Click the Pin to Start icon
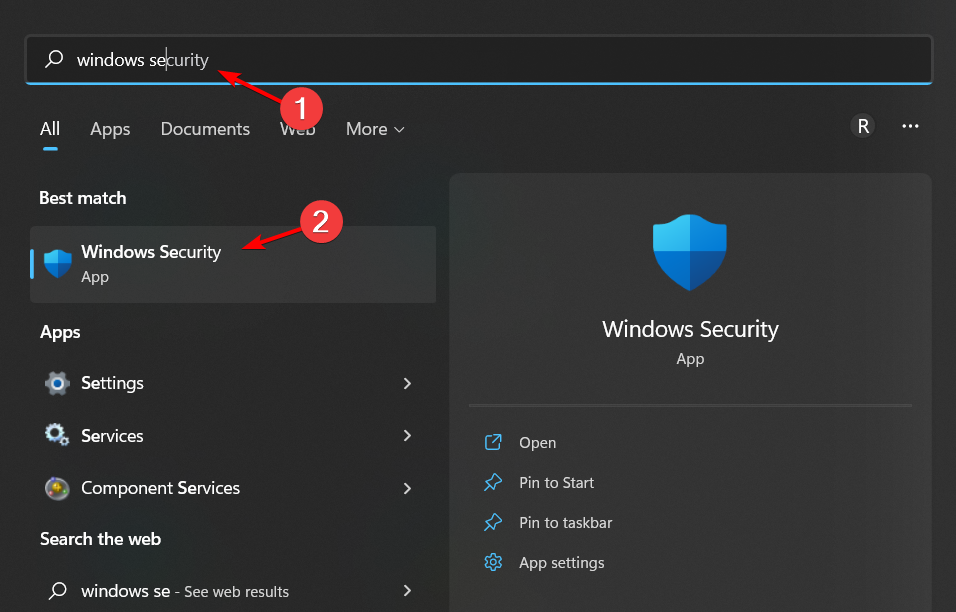Image resolution: width=956 pixels, height=612 pixels. tap(492, 482)
